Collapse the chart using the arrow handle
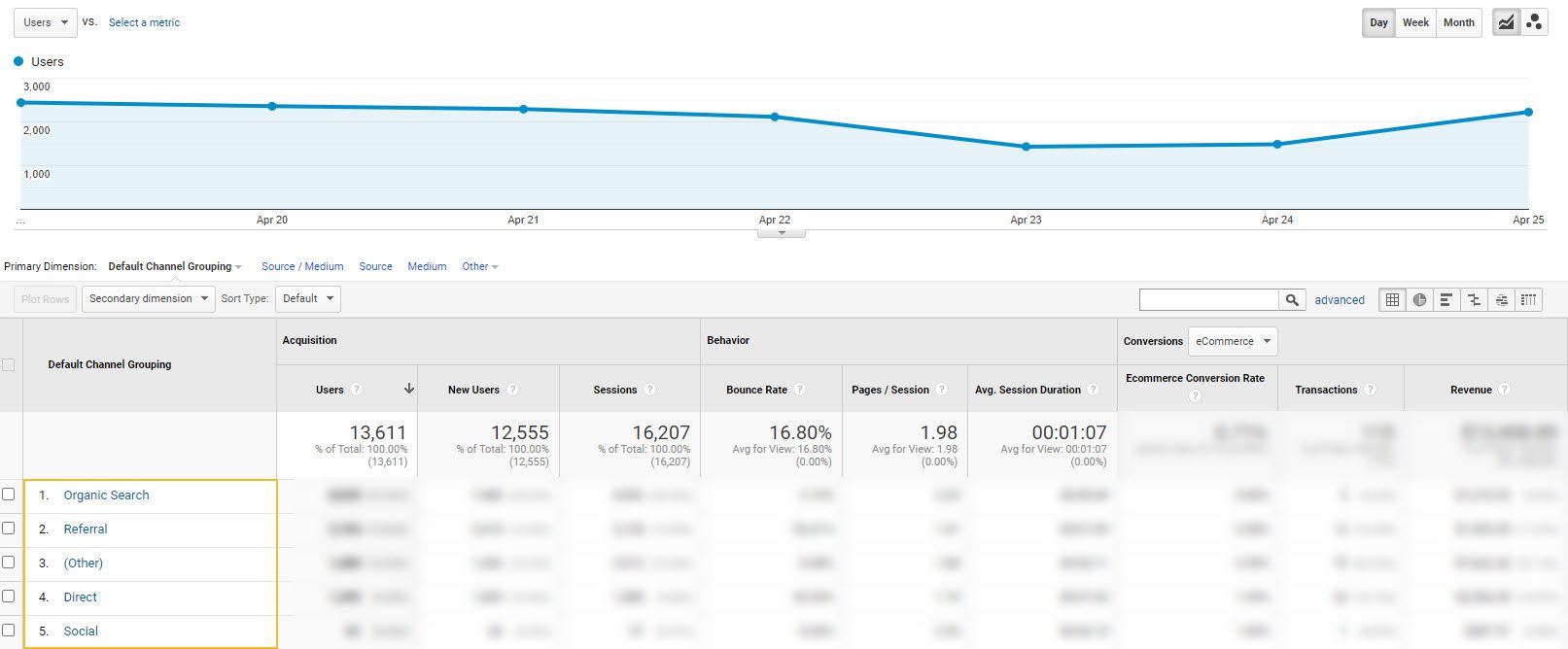The width and height of the screenshot is (1568, 649). (782, 233)
